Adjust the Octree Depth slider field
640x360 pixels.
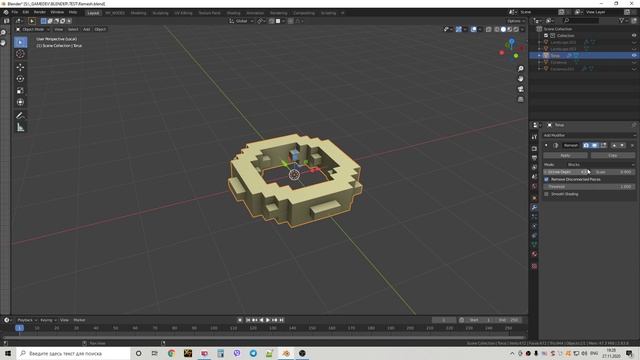point(566,172)
